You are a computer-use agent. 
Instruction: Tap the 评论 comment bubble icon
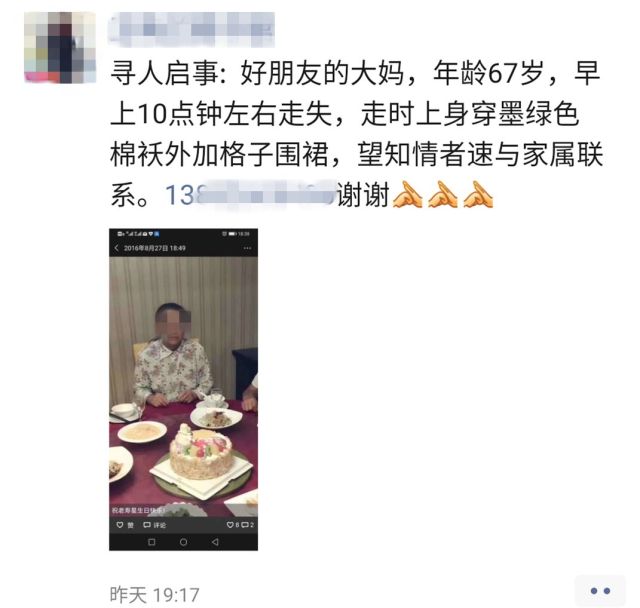tap(147, 525)
